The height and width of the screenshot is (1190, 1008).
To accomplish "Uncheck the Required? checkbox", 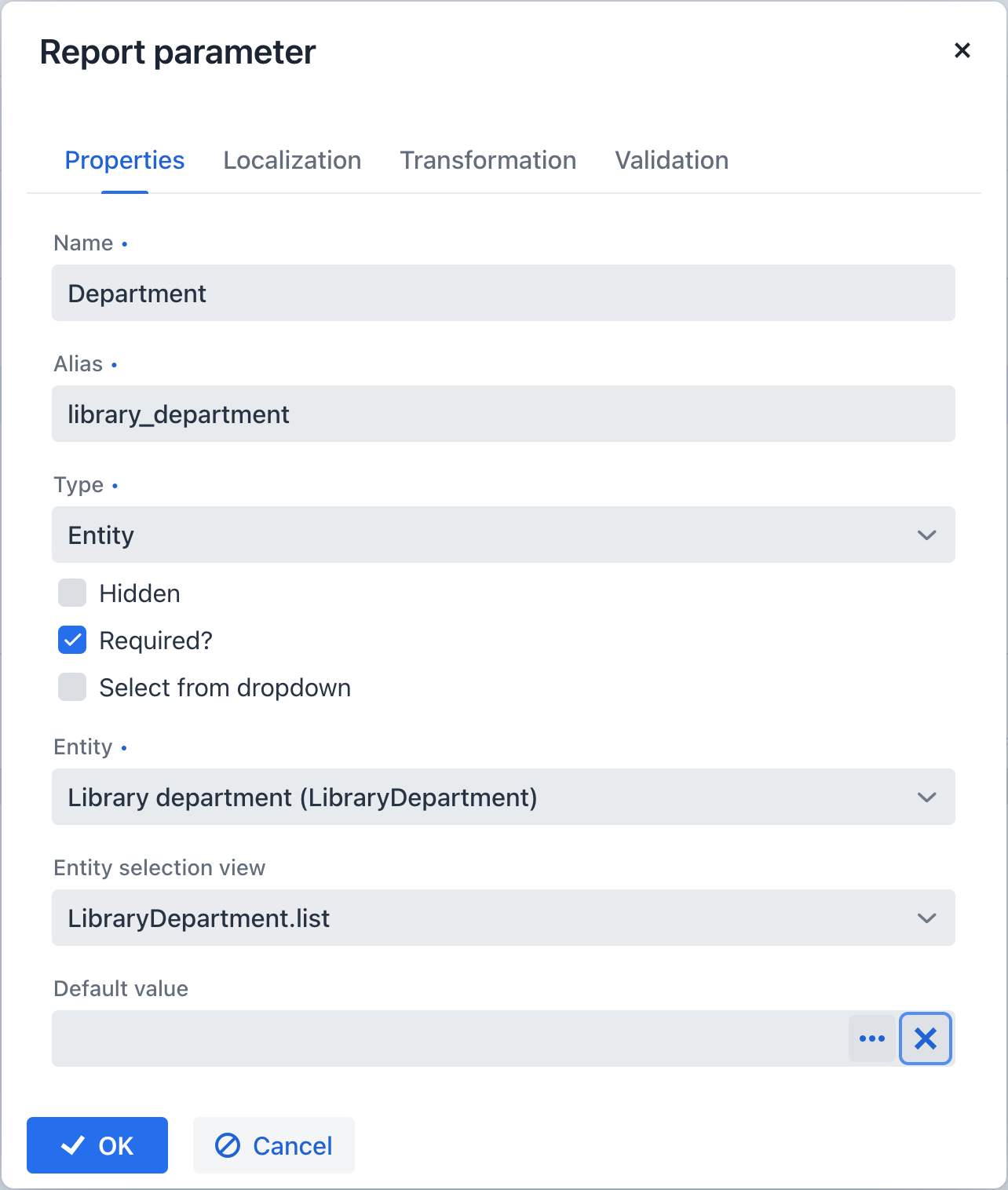I will tap(72, 641).
